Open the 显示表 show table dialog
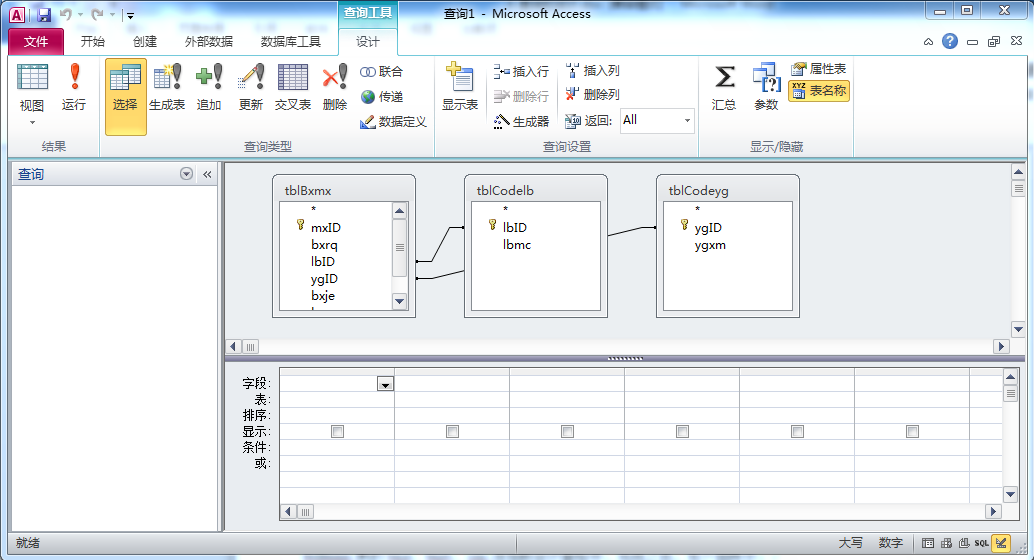This screenshot has height=560, width=1034. click(x=460, y=87)
